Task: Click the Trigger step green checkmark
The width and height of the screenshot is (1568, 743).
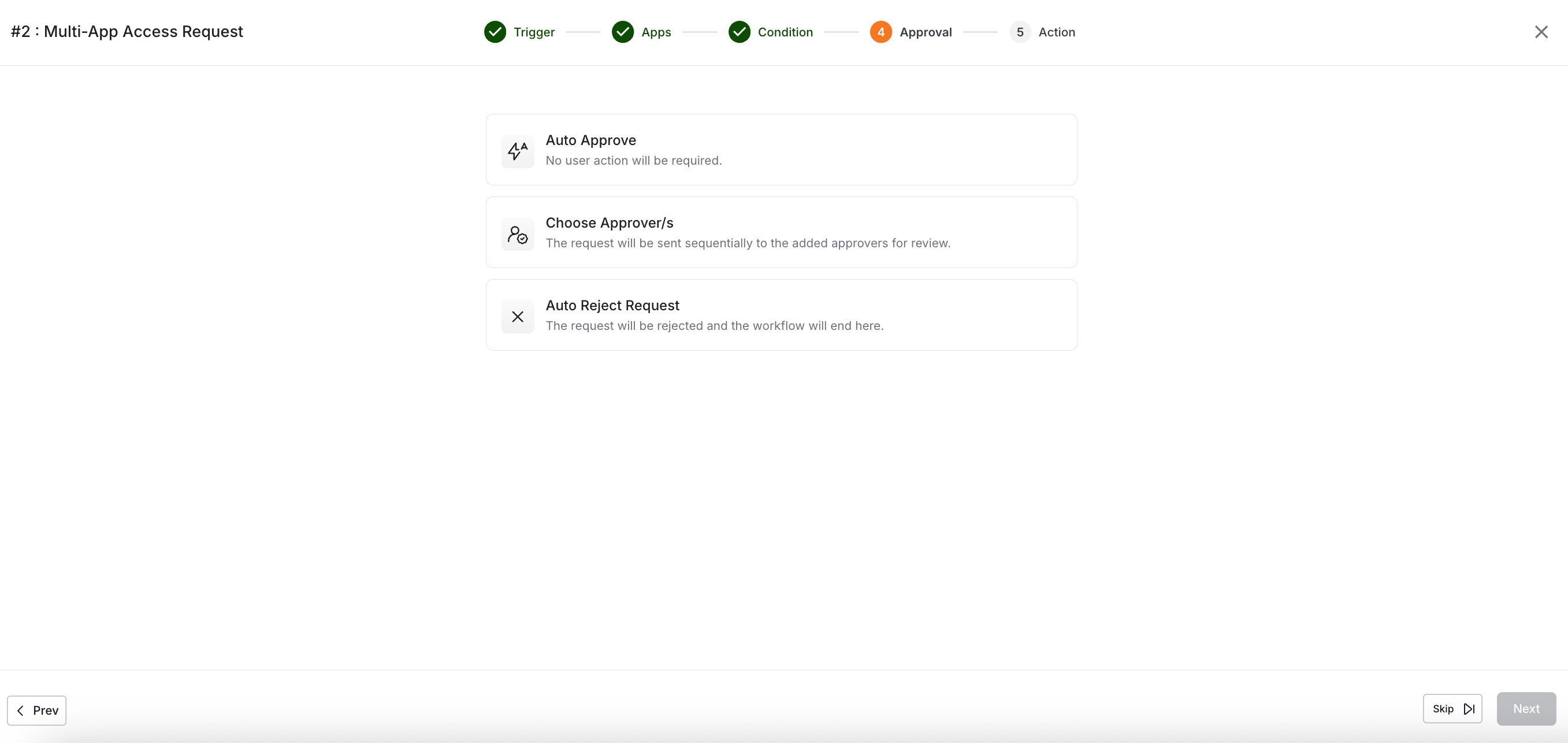Action: tap(495, 32)
